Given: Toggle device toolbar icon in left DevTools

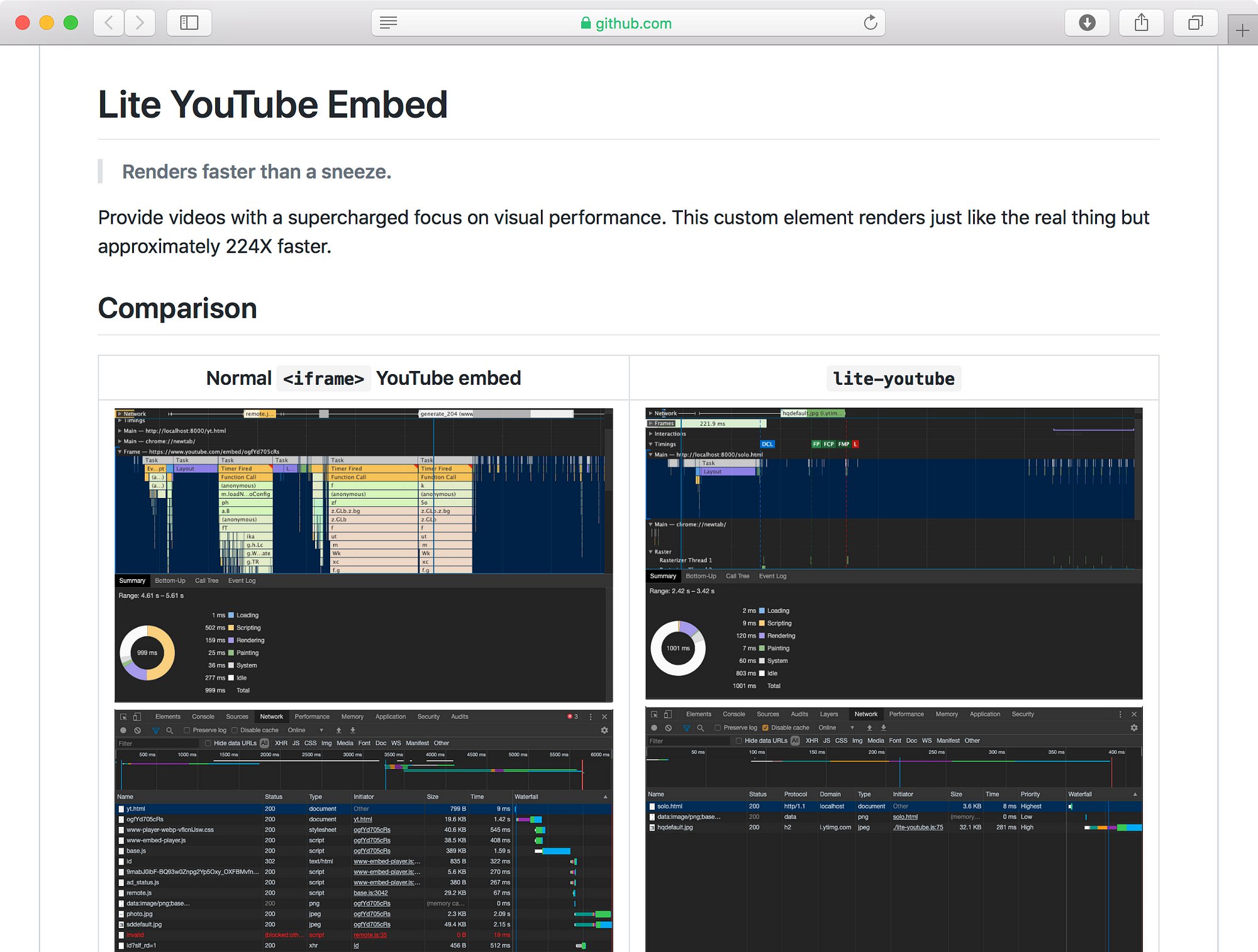Looking at the screenshot, I should [x=137, y=716].
